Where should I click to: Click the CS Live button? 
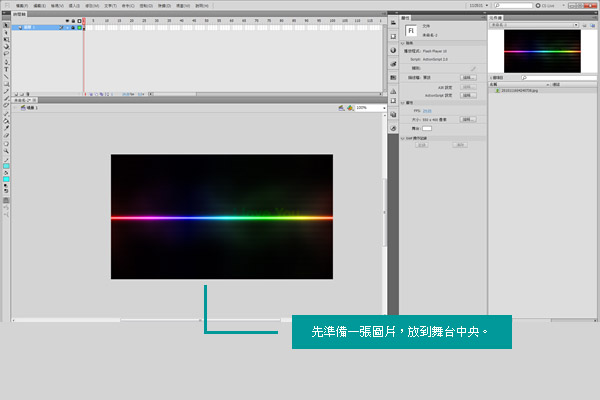click(x=545, y=5)
